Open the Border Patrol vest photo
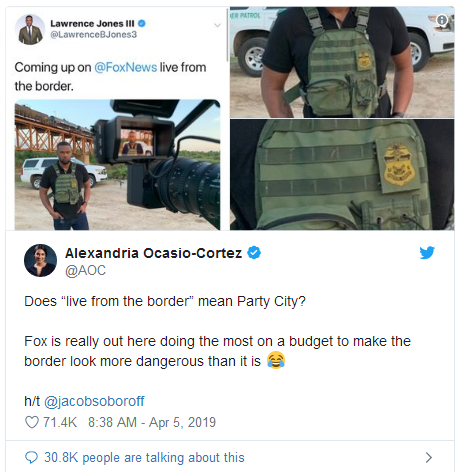Viewport: 459px width, 474px height. tap(342, 62)
